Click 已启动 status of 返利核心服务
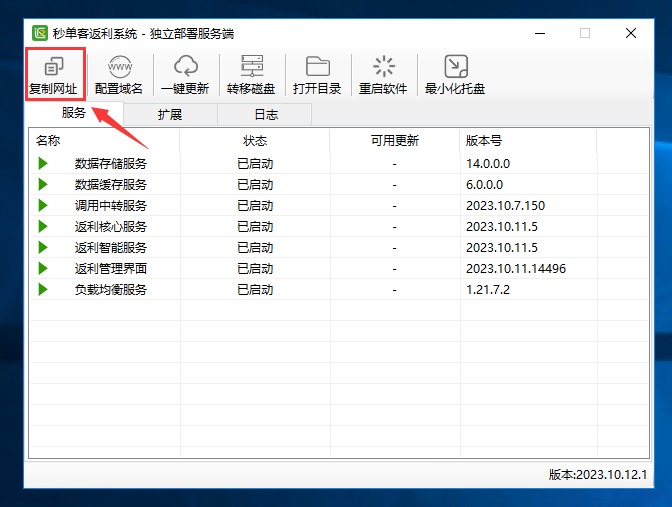The height and width of the screenshot is (507, 672). [255, 227]
